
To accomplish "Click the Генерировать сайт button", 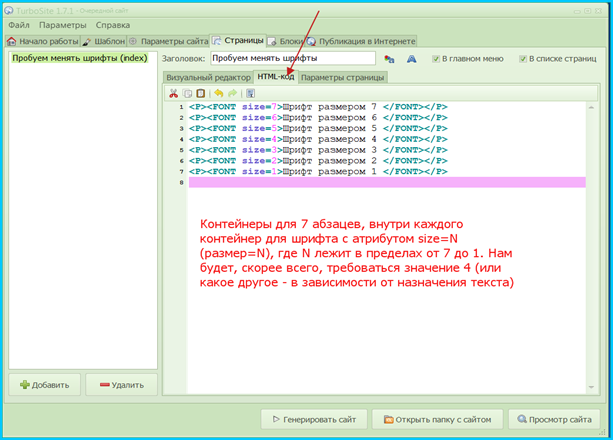I will coord(314,419).
